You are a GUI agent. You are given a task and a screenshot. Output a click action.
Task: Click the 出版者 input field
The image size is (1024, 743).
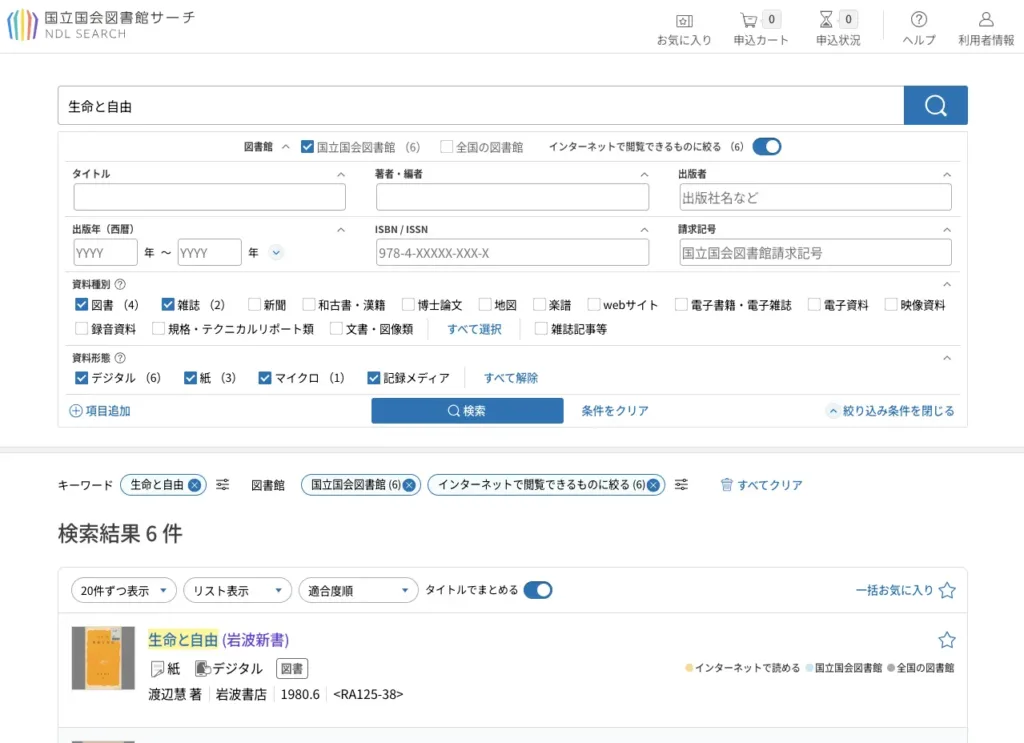coord(815,197)
